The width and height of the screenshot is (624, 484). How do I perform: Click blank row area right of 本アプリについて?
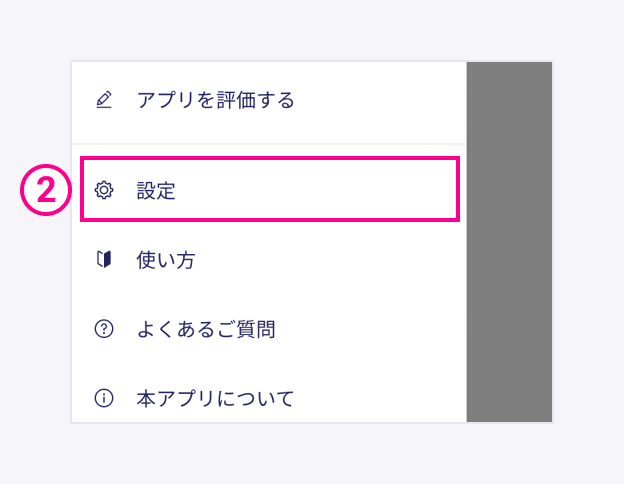tap(380, 398)
